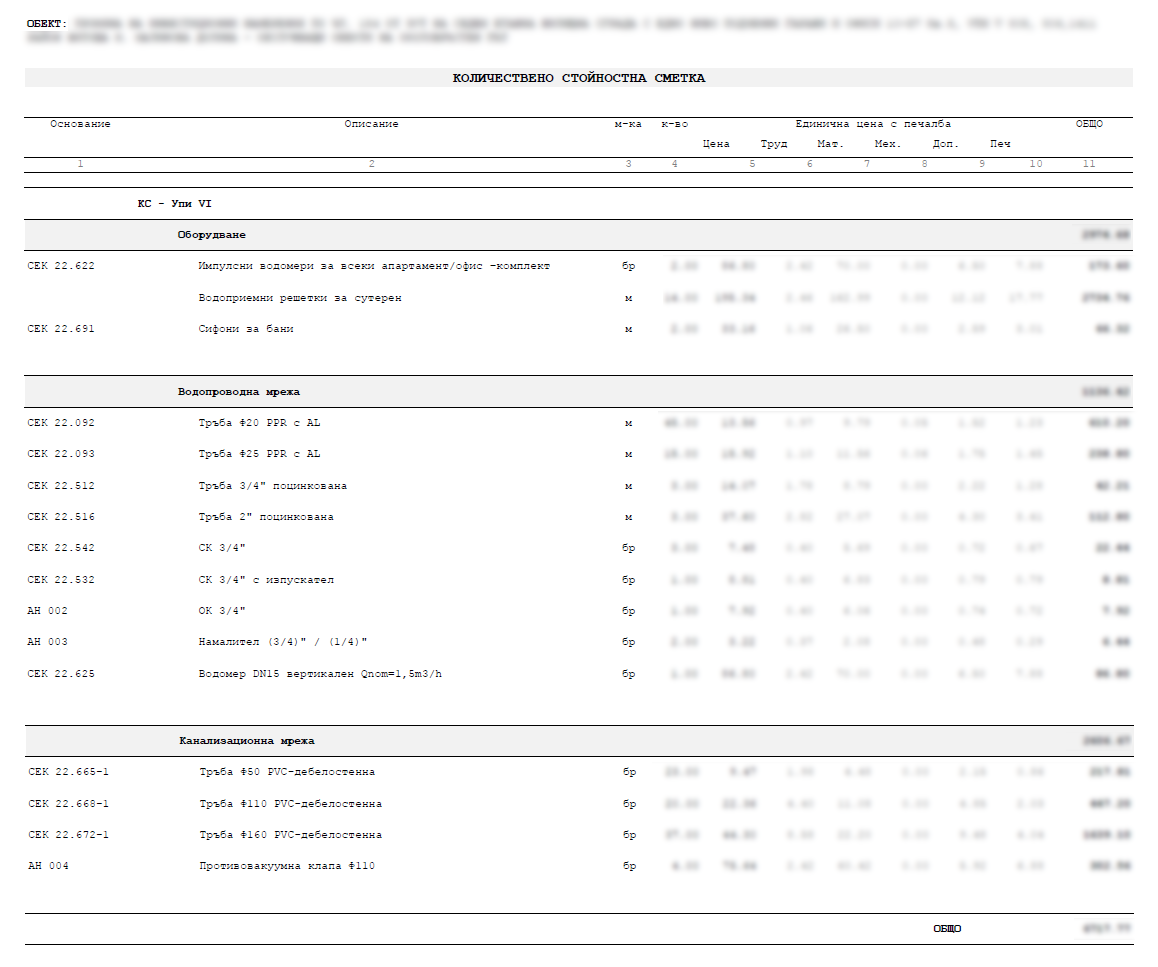The width and height of the screenshot is (1158, 967).
Task: Click the "Труд" sub-column header
Action: 773,144
